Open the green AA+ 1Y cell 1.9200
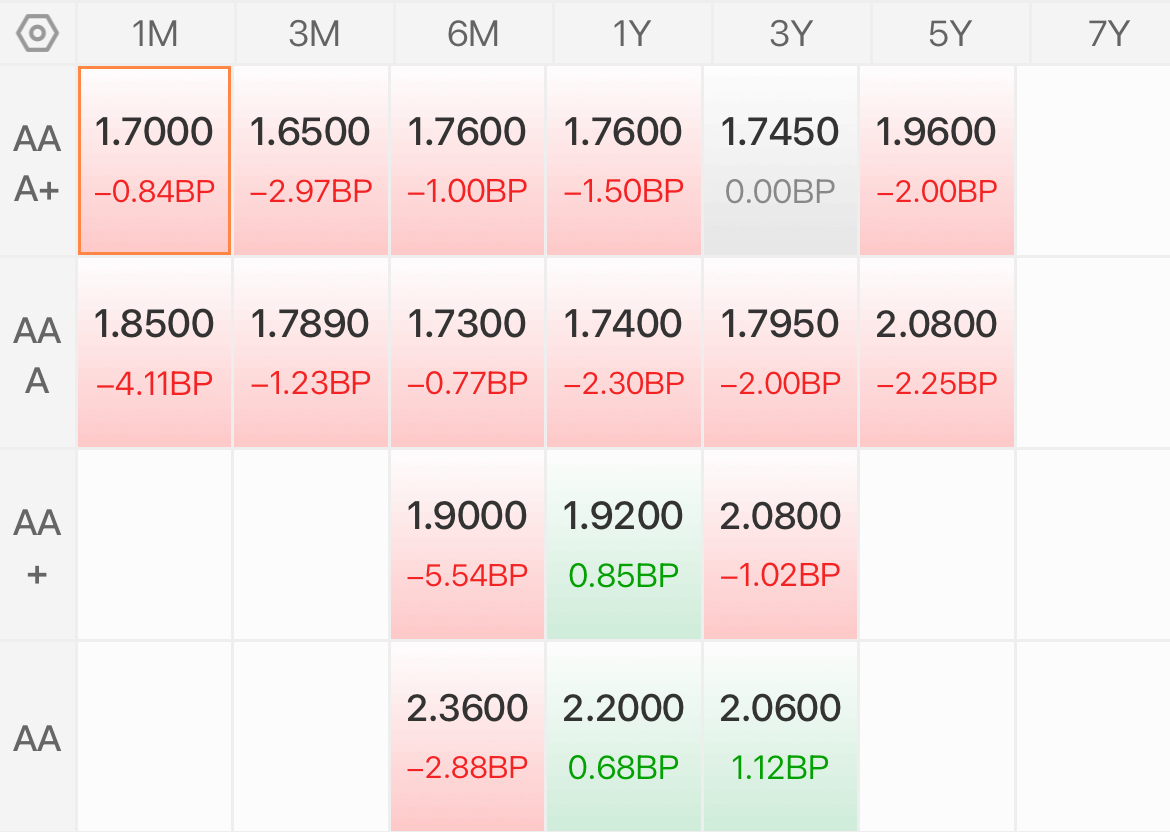 624,544
